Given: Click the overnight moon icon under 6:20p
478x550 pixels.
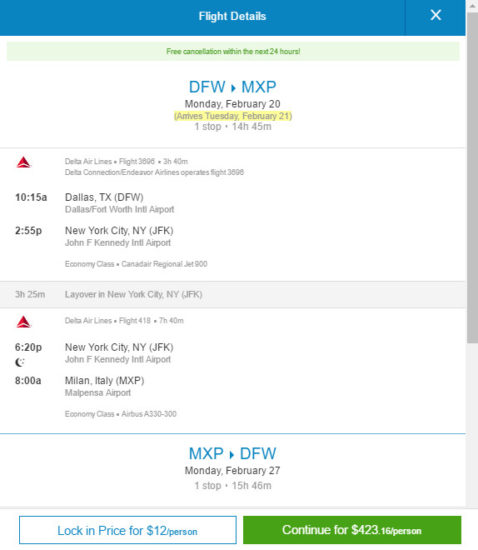Looking at the screenshot, I should point(20,362).
